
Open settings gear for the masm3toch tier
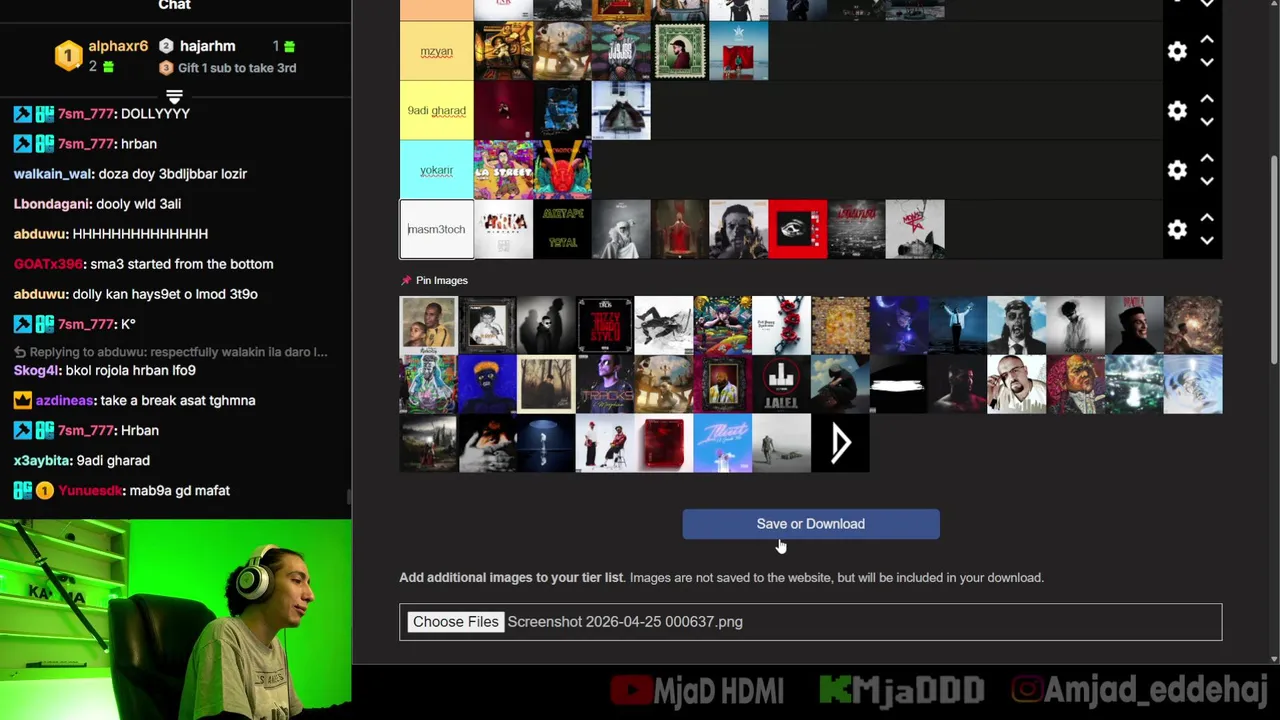point(1177,229)
